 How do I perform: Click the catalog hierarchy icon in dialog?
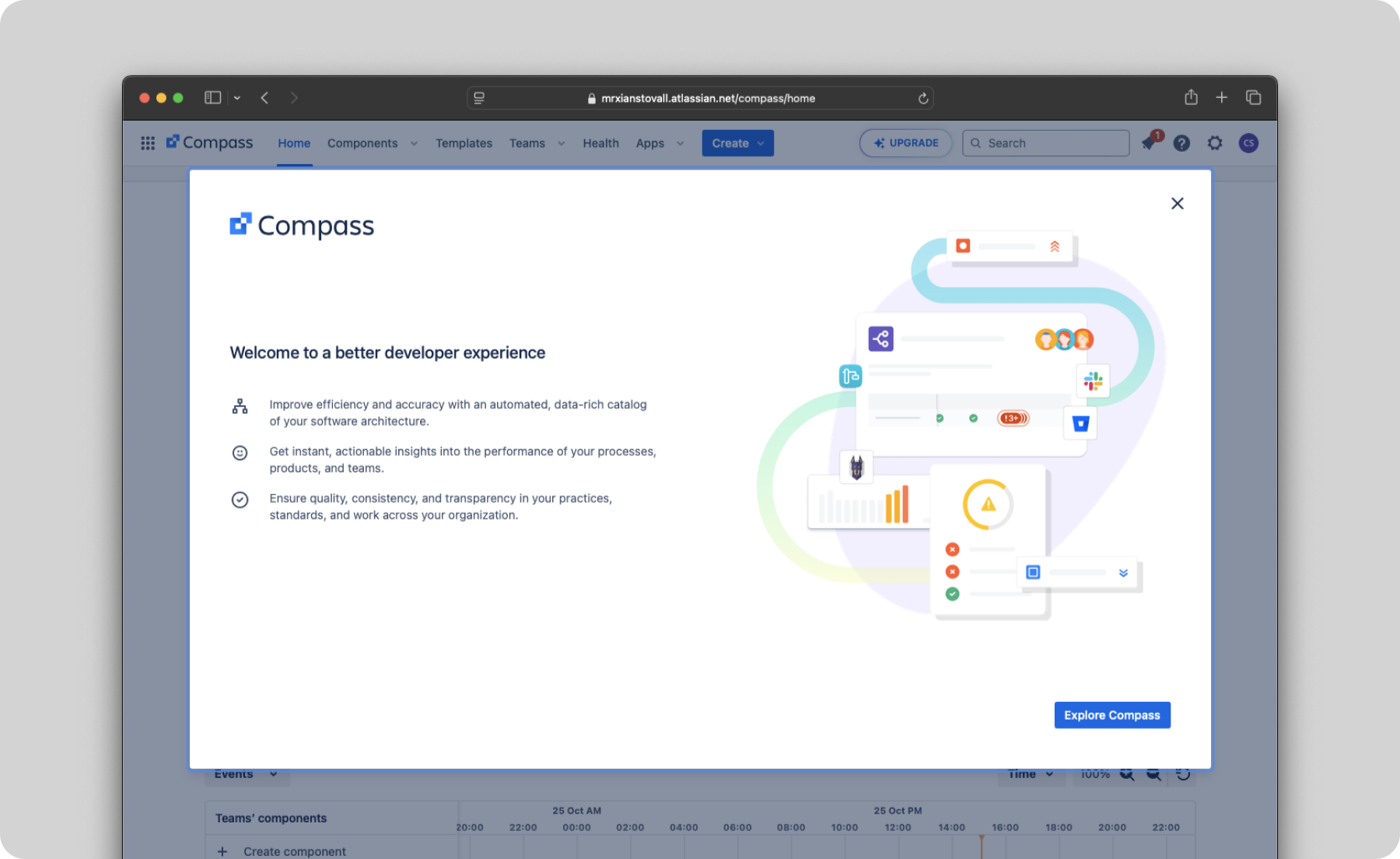(x=240, y=406)
